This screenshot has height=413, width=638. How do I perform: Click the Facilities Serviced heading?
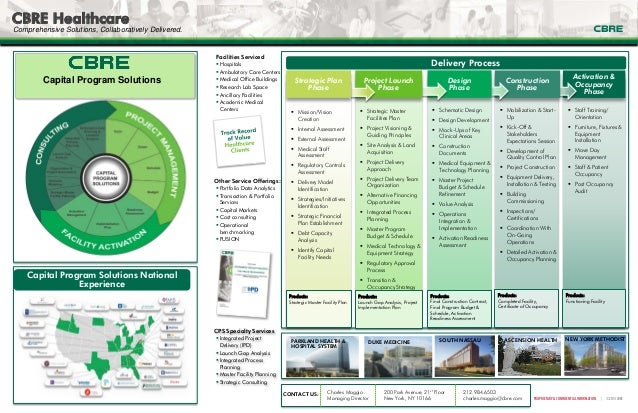(x=240, y=57)
